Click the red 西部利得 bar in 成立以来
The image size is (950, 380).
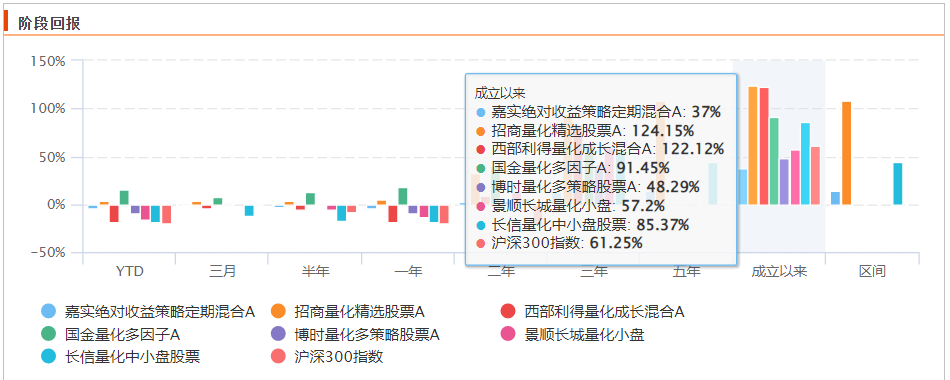[x=764, y=146]
